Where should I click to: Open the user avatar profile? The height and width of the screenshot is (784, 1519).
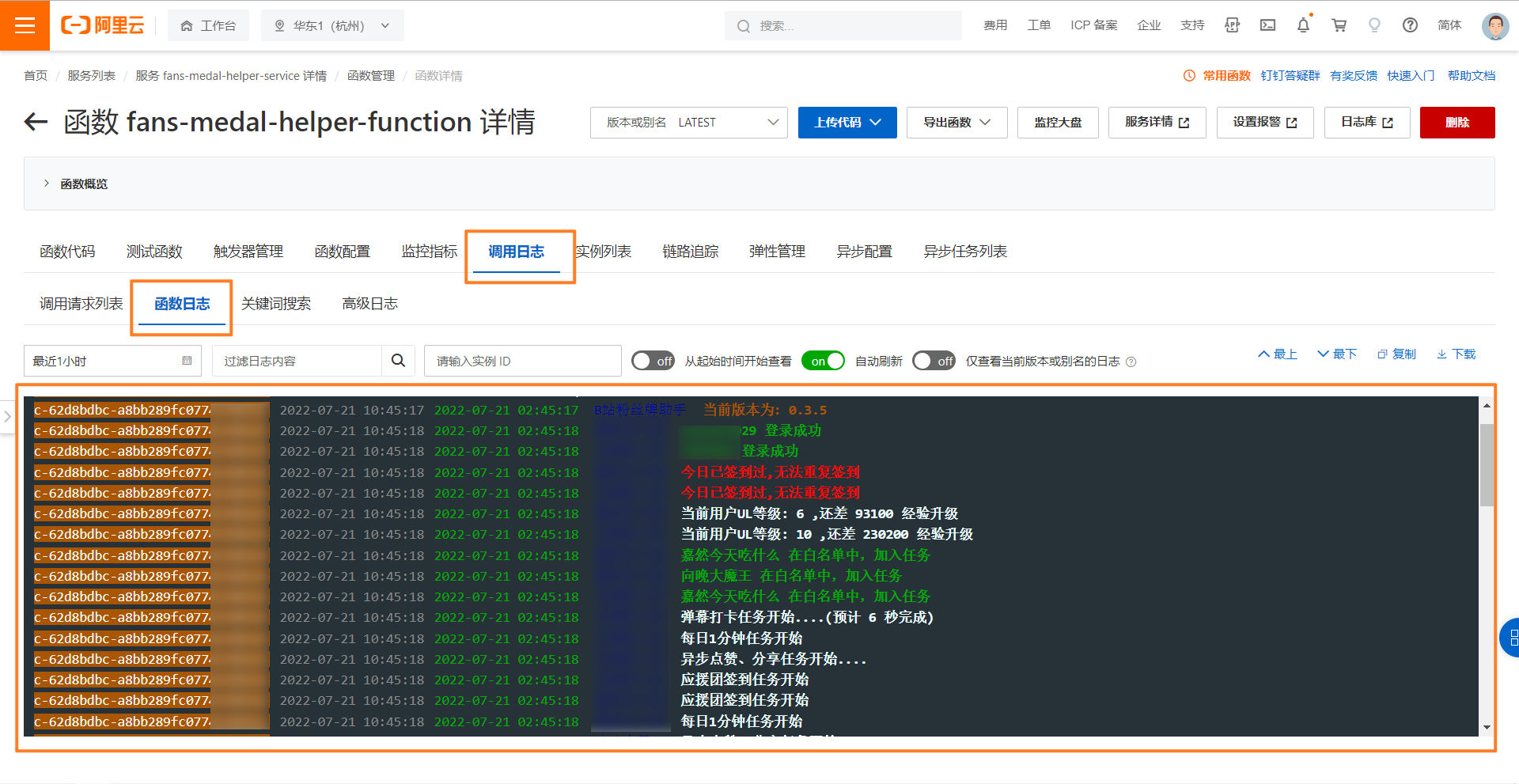(x=1494, y=25)
